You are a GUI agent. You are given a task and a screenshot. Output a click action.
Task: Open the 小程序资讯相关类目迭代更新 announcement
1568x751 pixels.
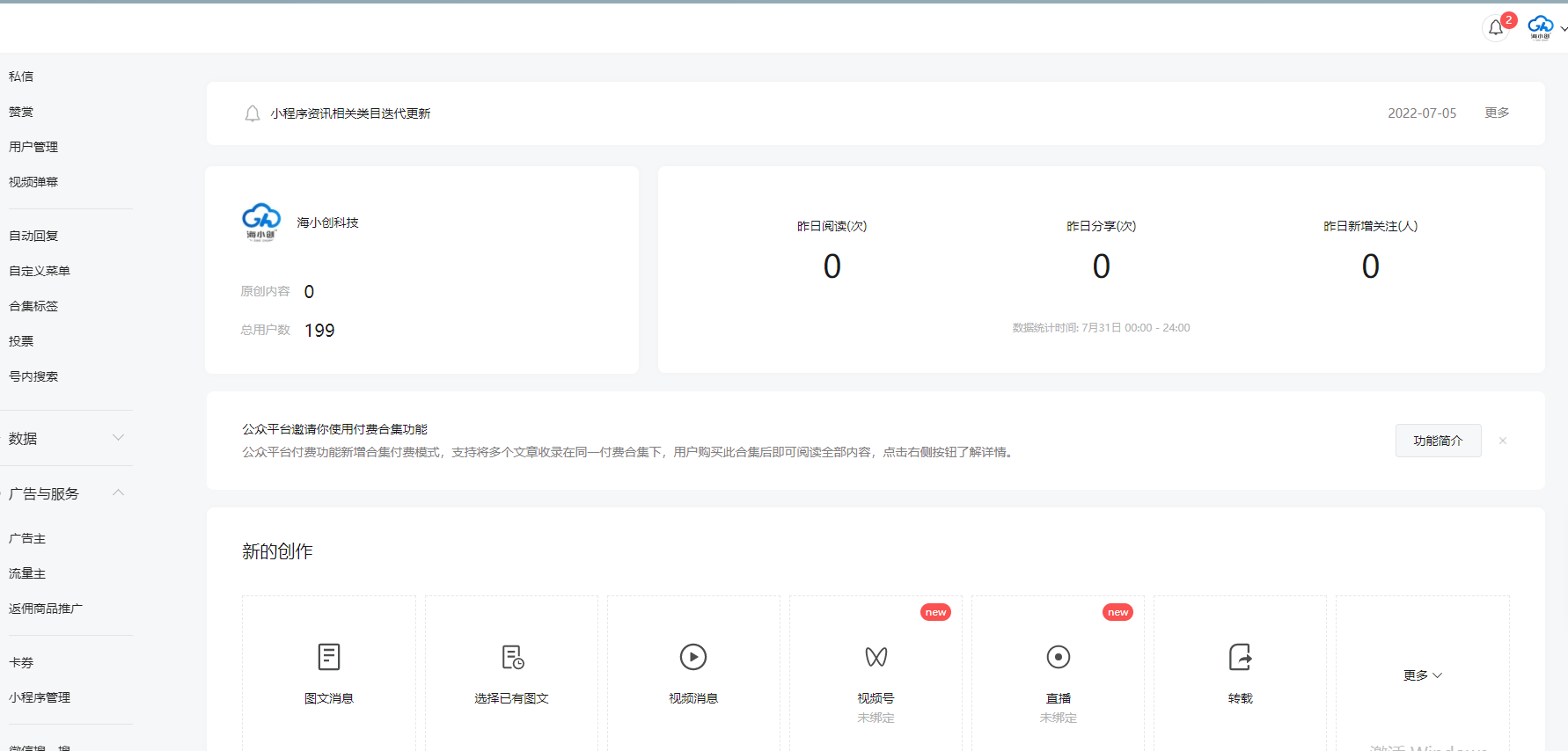[x=350, y=113]
